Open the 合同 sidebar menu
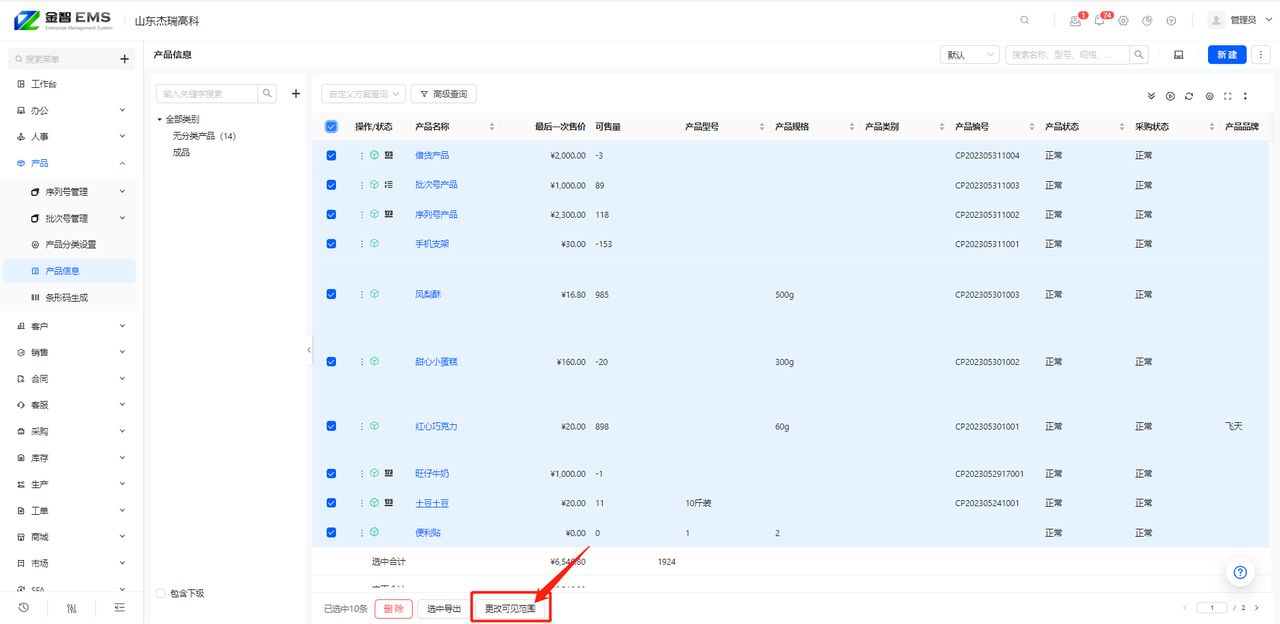1280x624 pixels. (x=69, y=379)
